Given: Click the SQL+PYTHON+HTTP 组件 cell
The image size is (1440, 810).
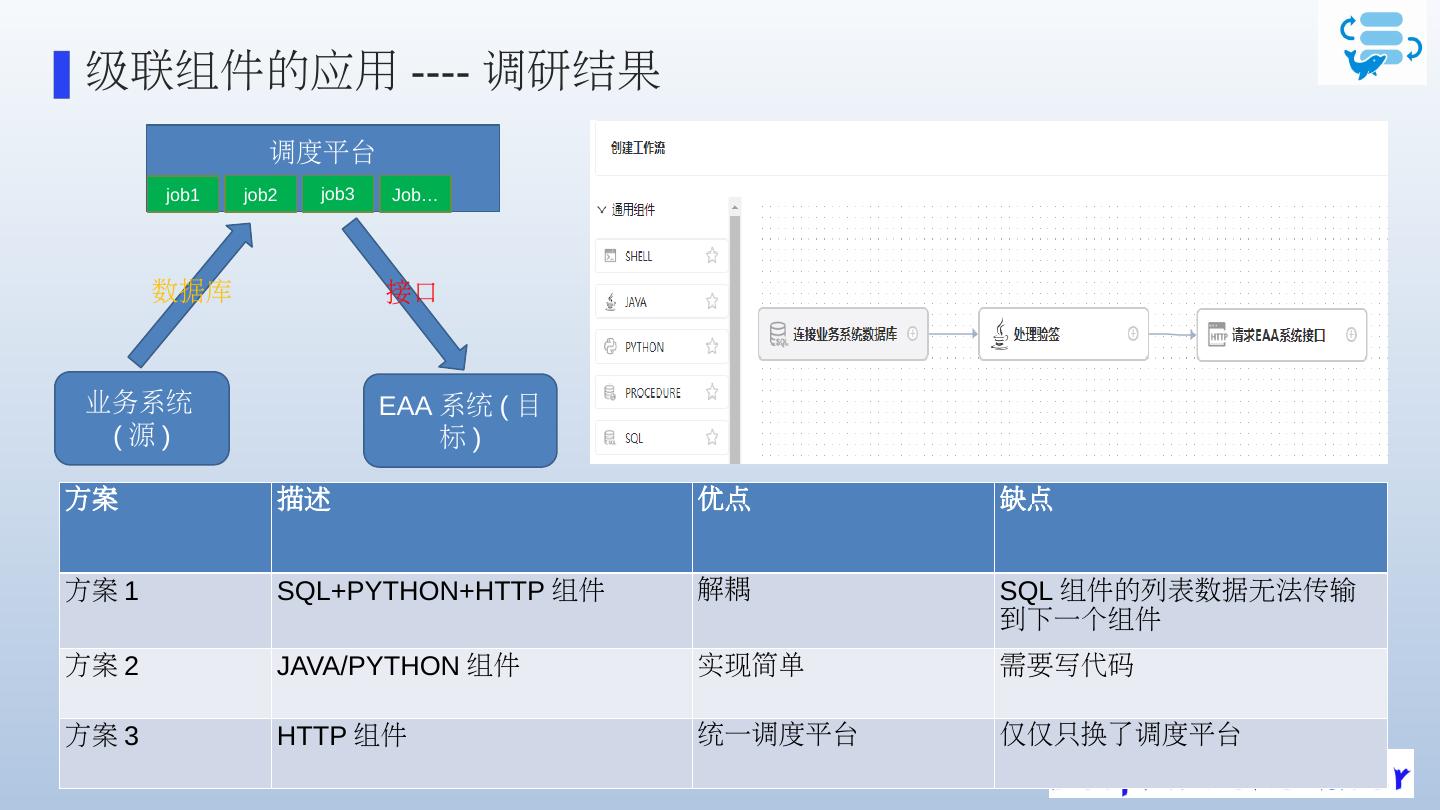Looking at the screenshot, I should pos(481,610).
